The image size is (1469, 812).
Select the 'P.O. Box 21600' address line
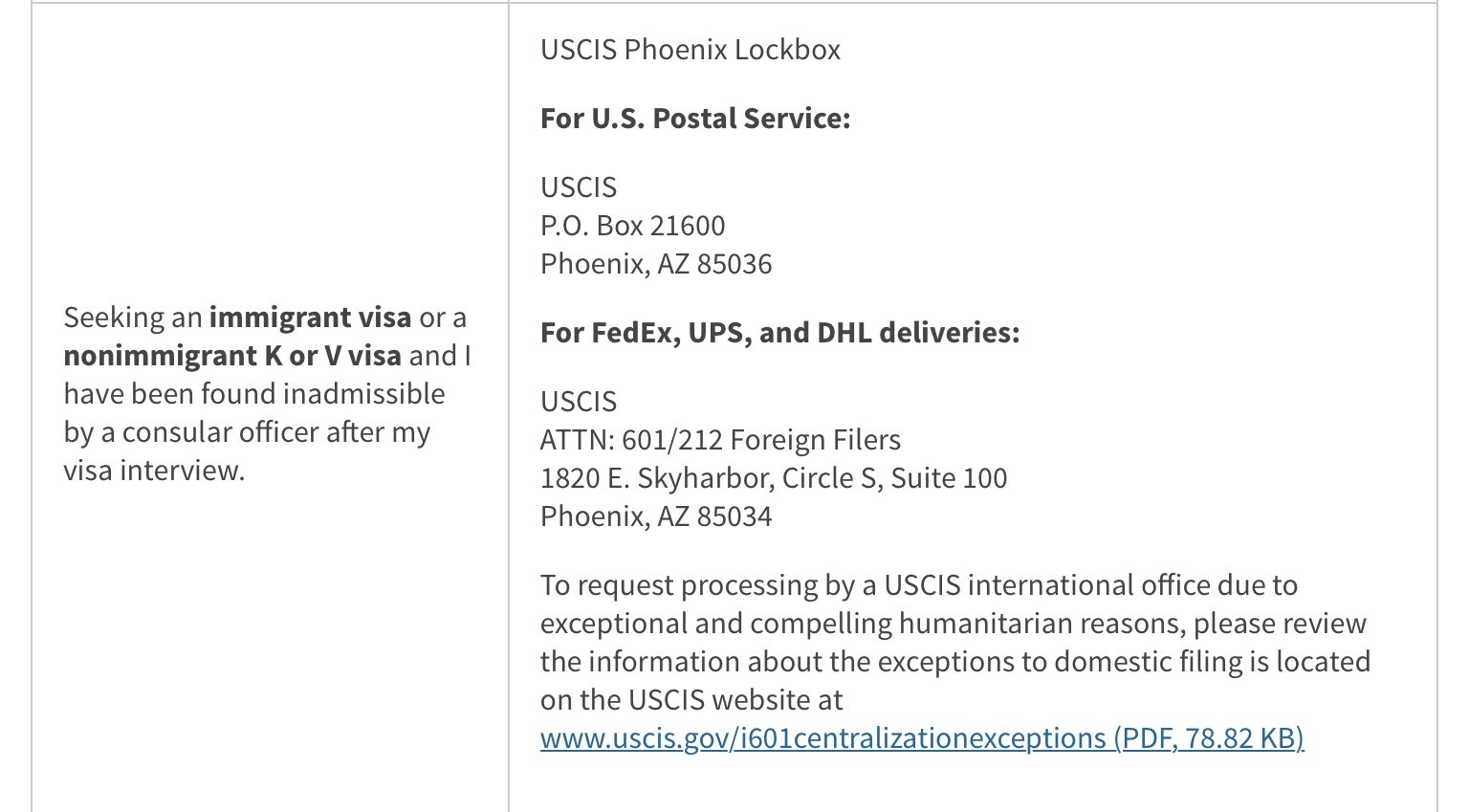(633, 226)
